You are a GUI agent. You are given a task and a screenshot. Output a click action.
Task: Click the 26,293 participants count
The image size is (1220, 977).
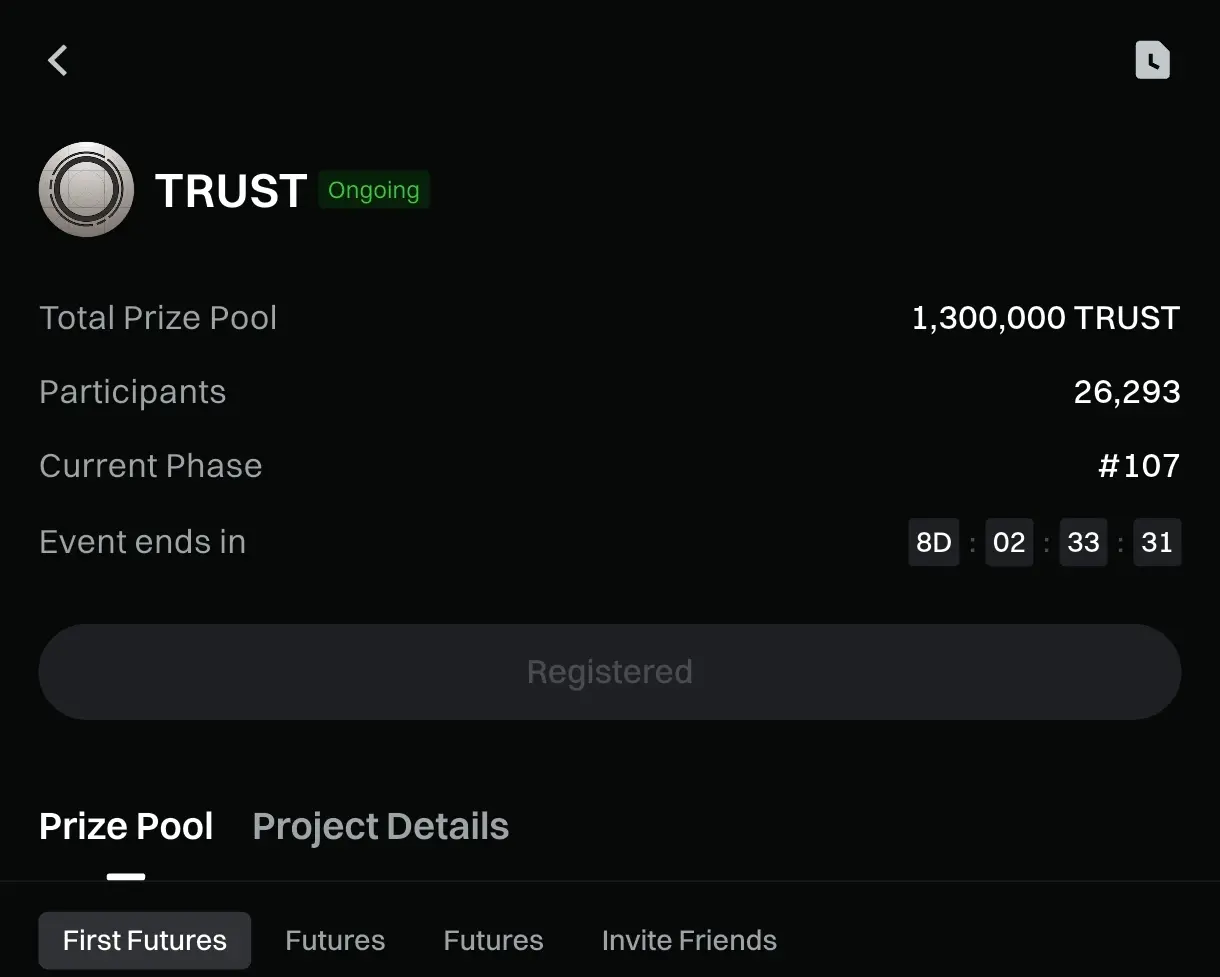[1127, 392]
